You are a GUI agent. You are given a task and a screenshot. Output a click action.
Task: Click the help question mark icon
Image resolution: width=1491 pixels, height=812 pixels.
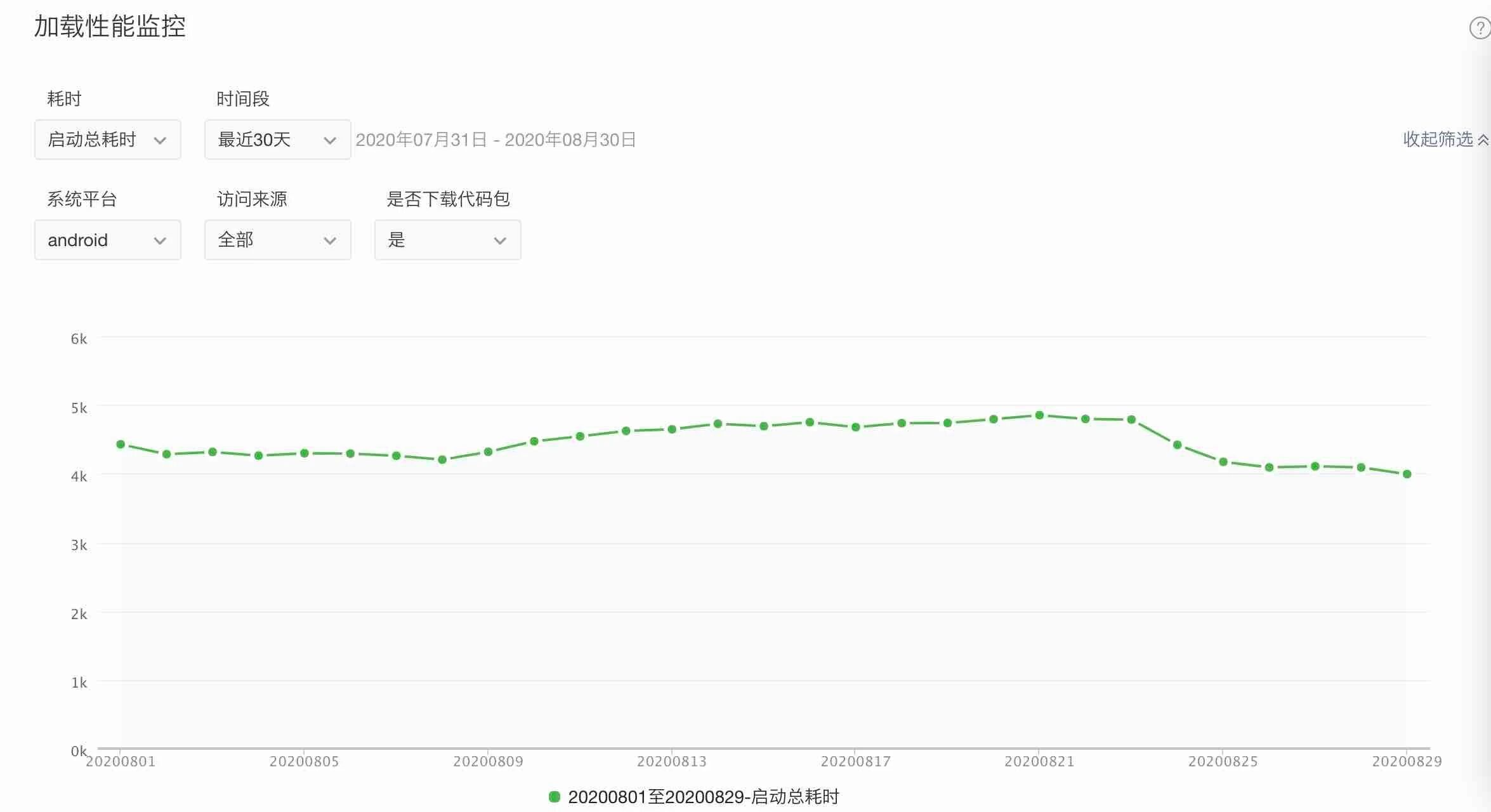pyautogui.click(x=1480, y=28)
